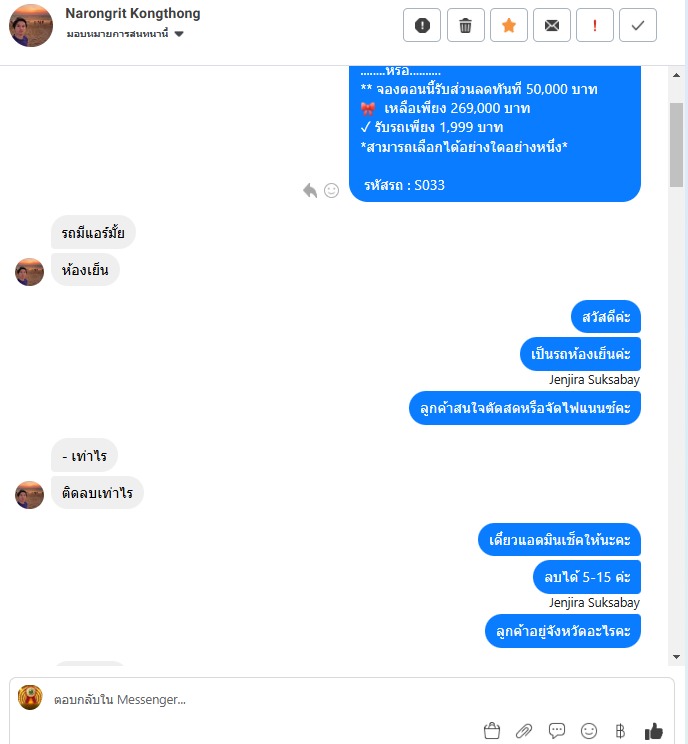The image size is (688, 744).
Task: Open the shopping bag product icon
Action: coord(492,731)
